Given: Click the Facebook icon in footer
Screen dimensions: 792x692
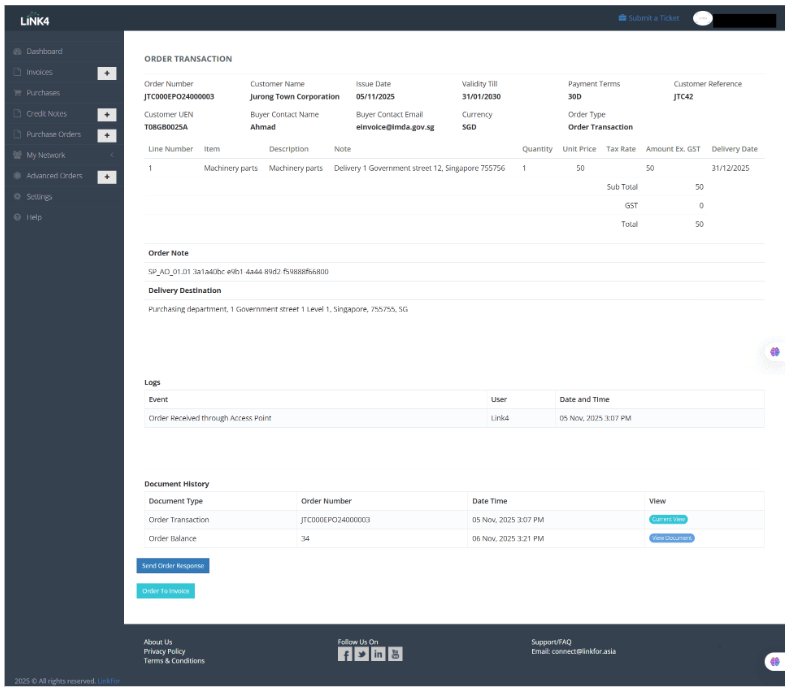Looking at the screenshot, I should (x=345, y=654).
